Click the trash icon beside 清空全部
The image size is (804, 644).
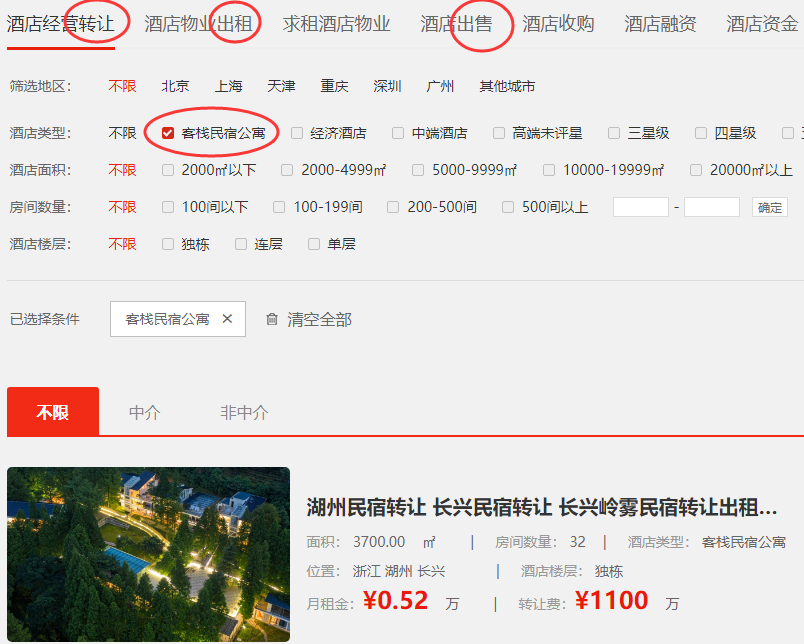[272, 319]
